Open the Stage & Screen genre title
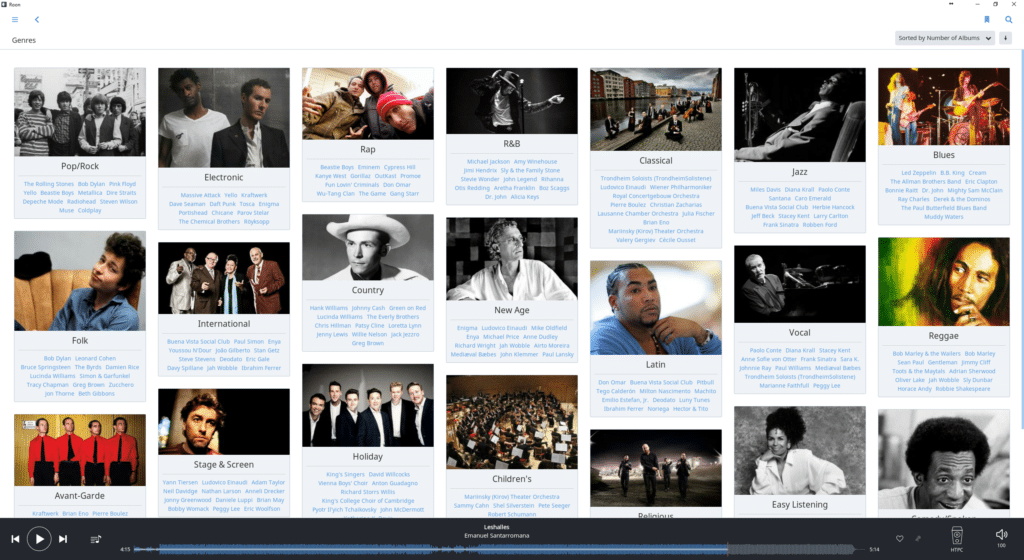The width and height of the screenshot is (1024, 560). click(223, 465)
